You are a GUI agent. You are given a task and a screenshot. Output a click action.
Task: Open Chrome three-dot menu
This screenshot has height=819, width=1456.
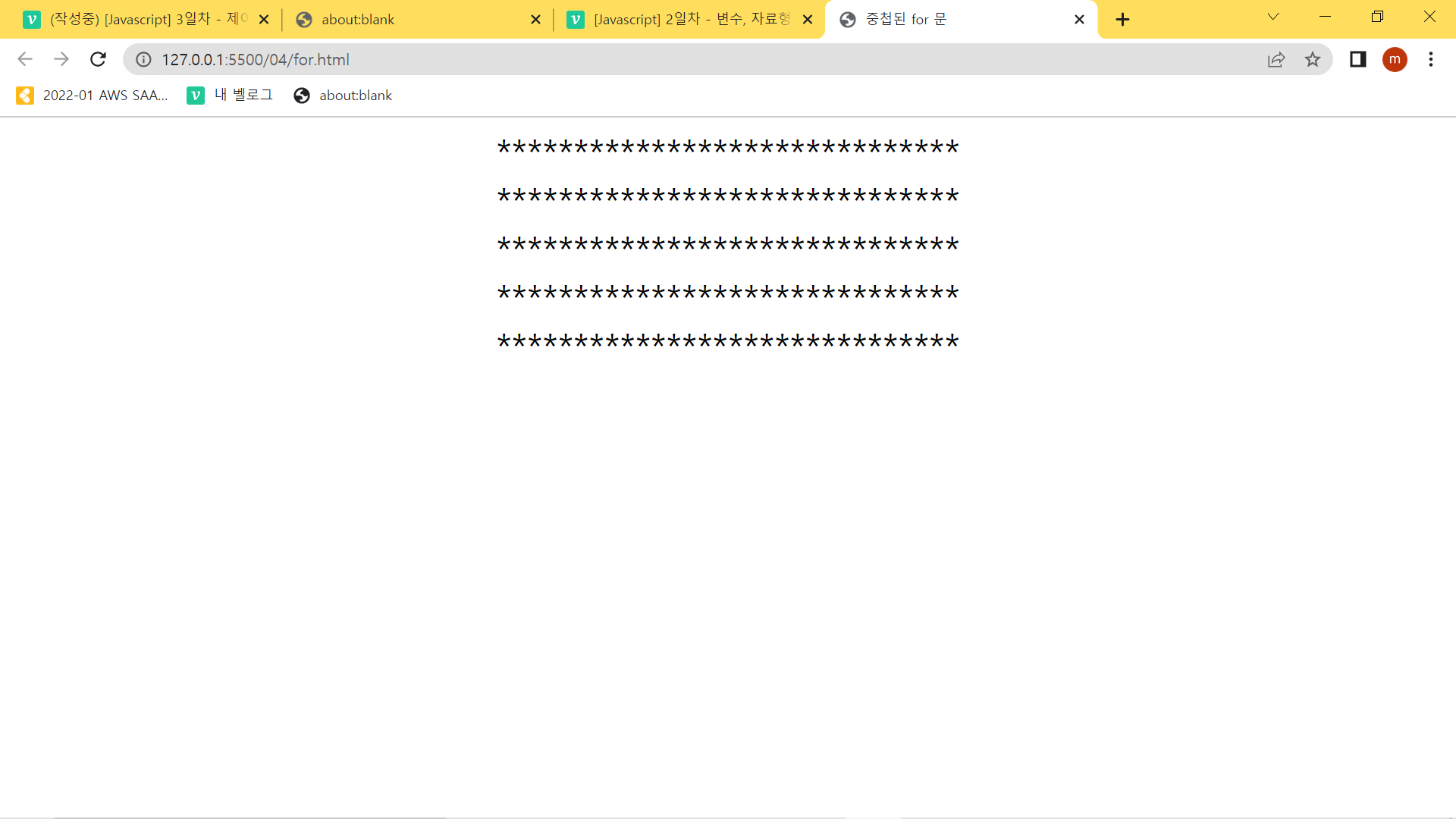click(1430, 59)
